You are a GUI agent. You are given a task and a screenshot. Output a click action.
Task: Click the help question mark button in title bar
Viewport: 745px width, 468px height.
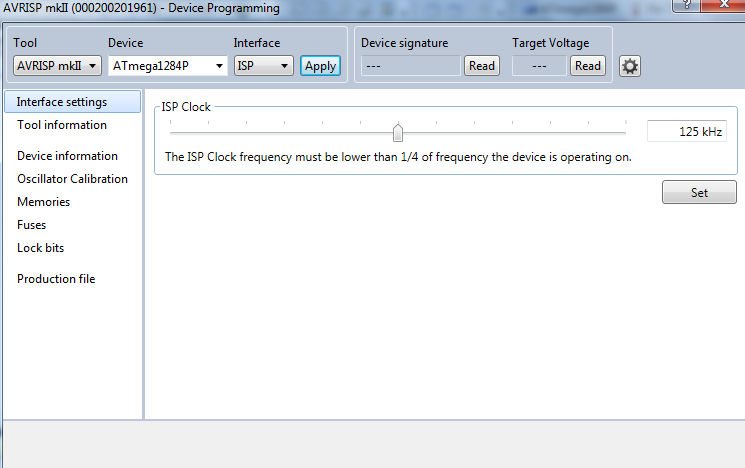(x=686, y=5)
